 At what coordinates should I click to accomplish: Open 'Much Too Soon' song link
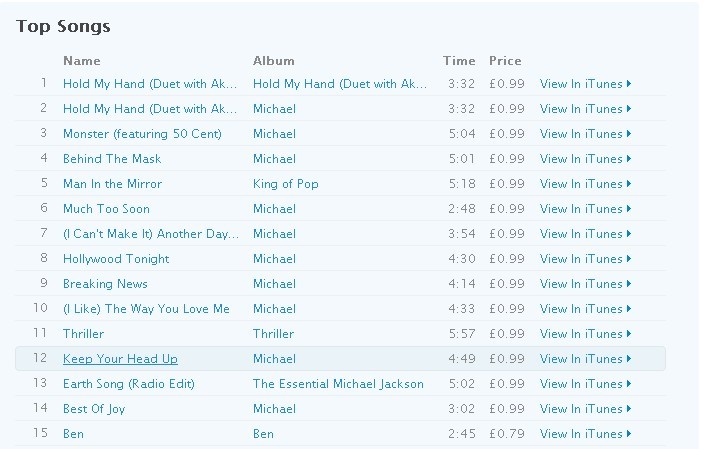click(107, 209)
